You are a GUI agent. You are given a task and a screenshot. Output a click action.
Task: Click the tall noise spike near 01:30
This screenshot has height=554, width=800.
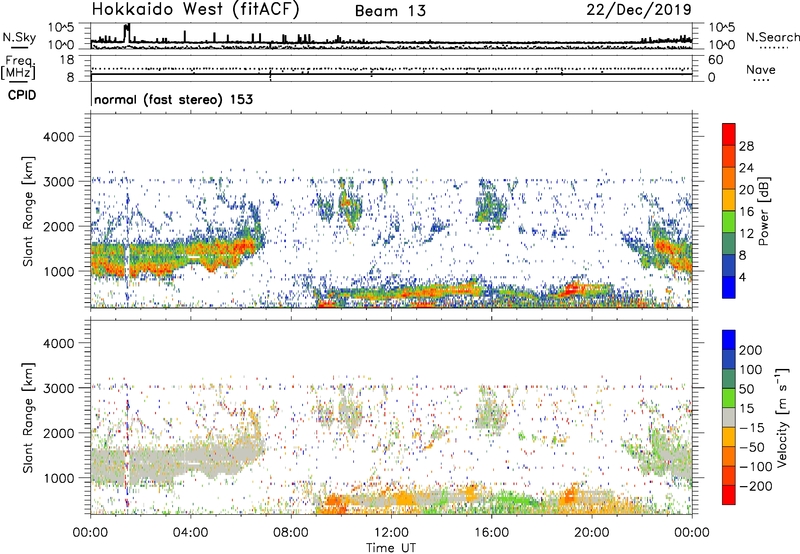point(127,32)
